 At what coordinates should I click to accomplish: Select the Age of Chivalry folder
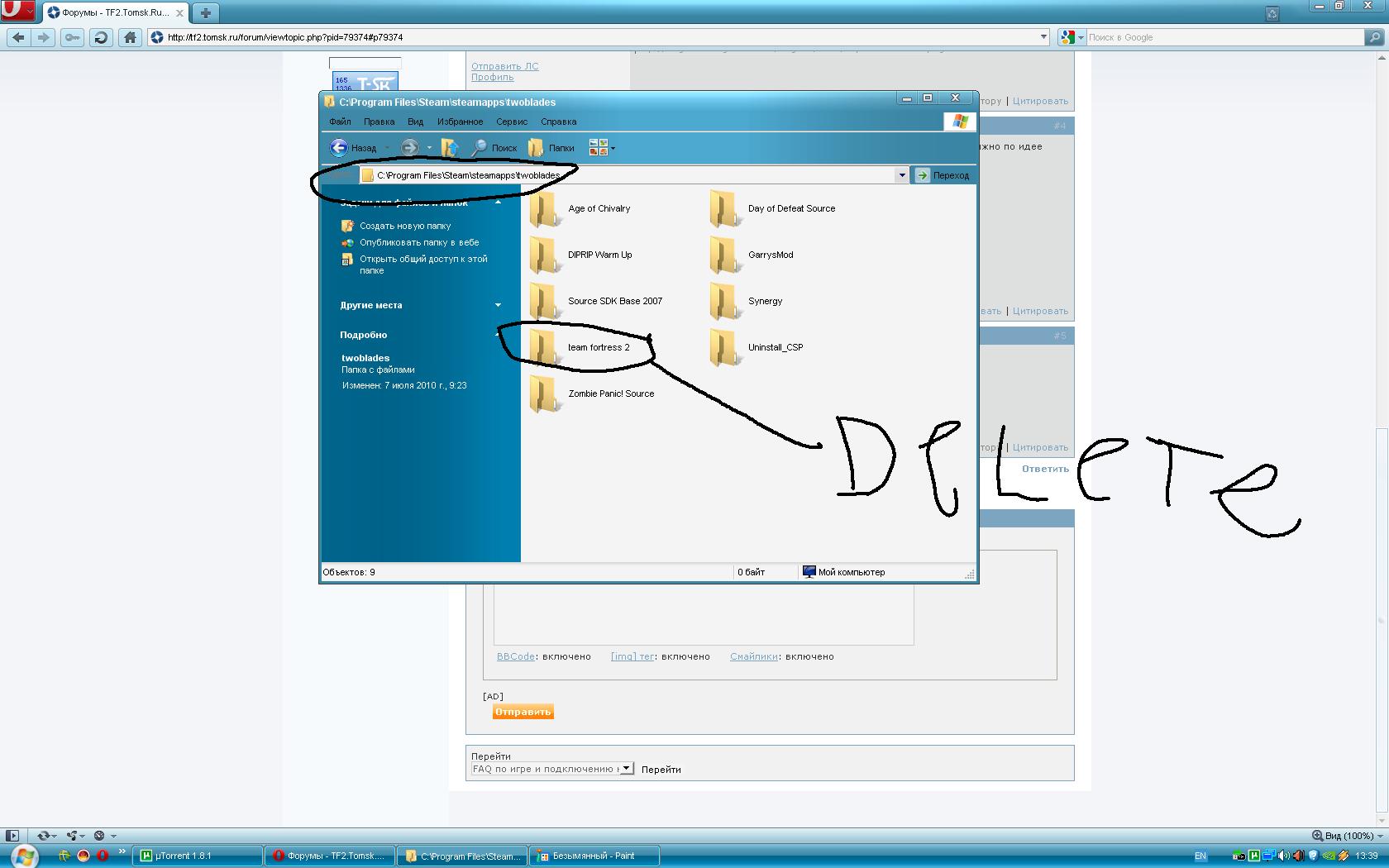point(580,208)
